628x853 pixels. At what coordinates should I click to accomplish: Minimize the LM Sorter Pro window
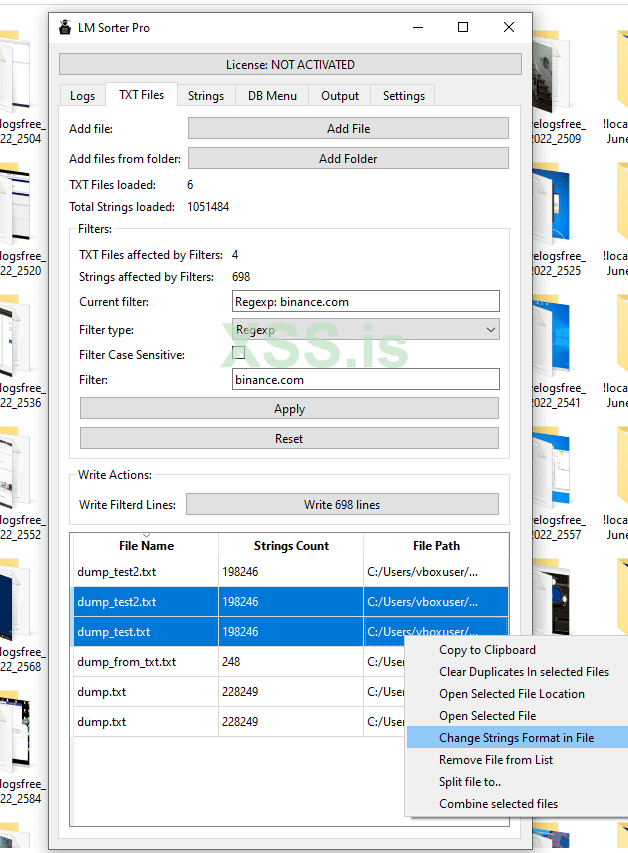(x=418, y=27)
